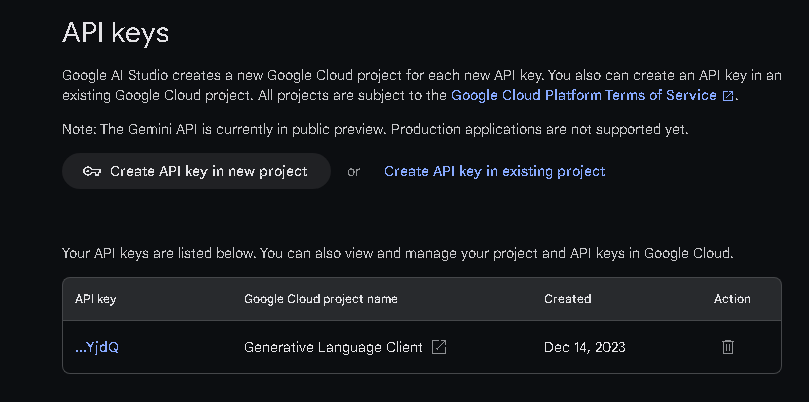Click the Dec 14, 2023 created date

585,347
